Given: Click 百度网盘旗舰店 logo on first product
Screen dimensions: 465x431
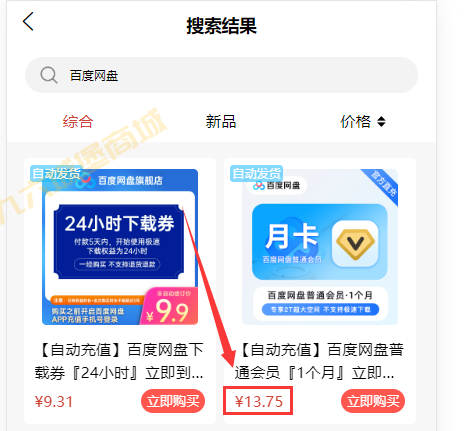Looking at the screenshot, I should tap(121, 181).
